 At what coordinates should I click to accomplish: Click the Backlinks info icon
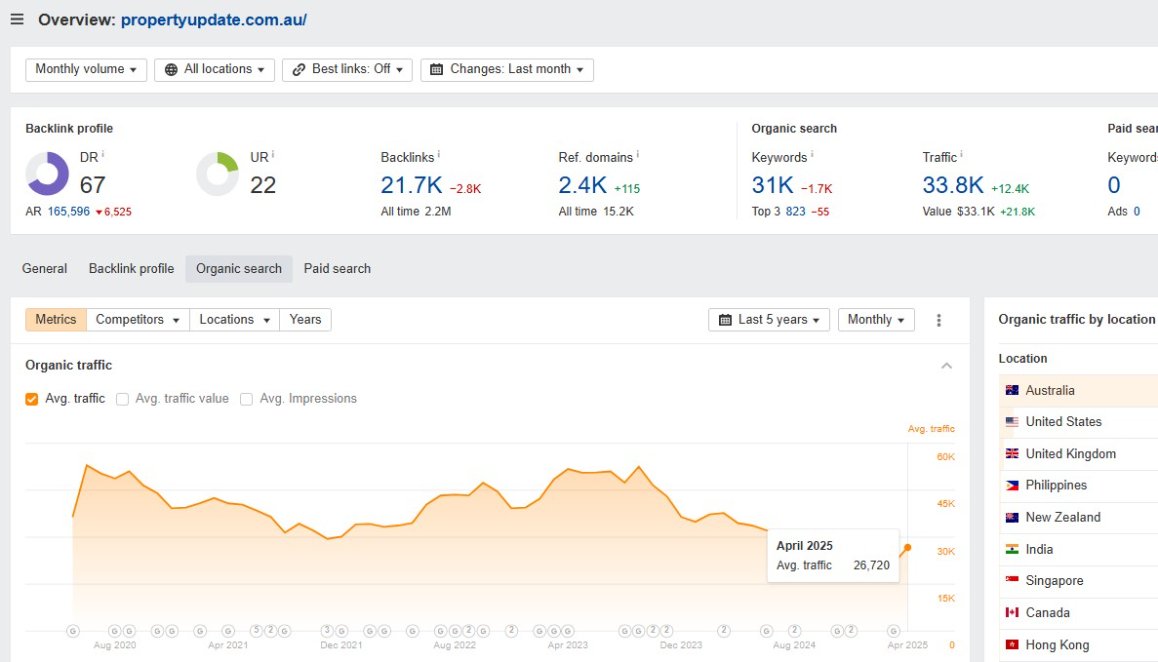click(x=439, y=154)
